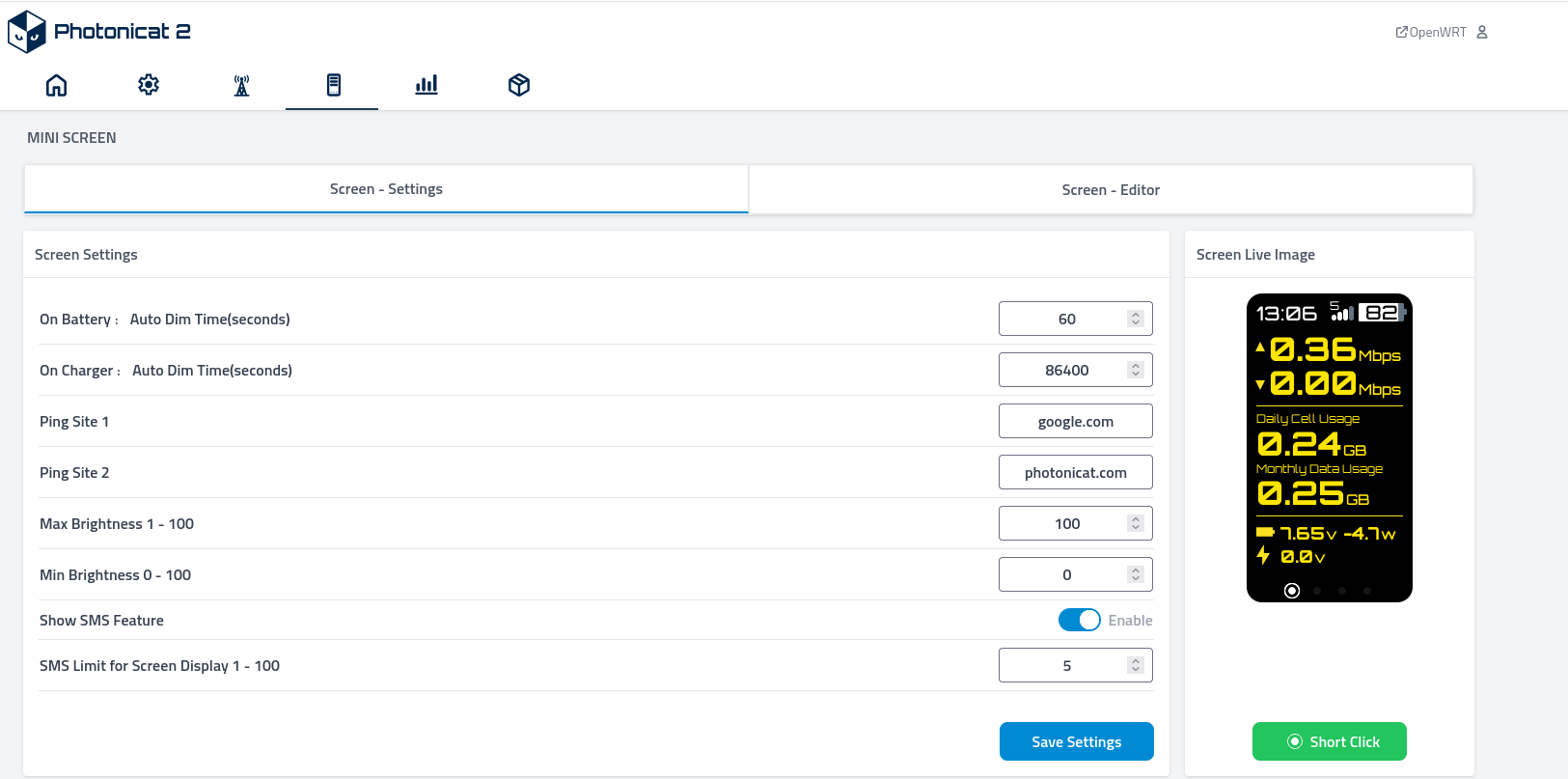Open the package cube icon
1568x779 pixels.
[x=519, y=85]
